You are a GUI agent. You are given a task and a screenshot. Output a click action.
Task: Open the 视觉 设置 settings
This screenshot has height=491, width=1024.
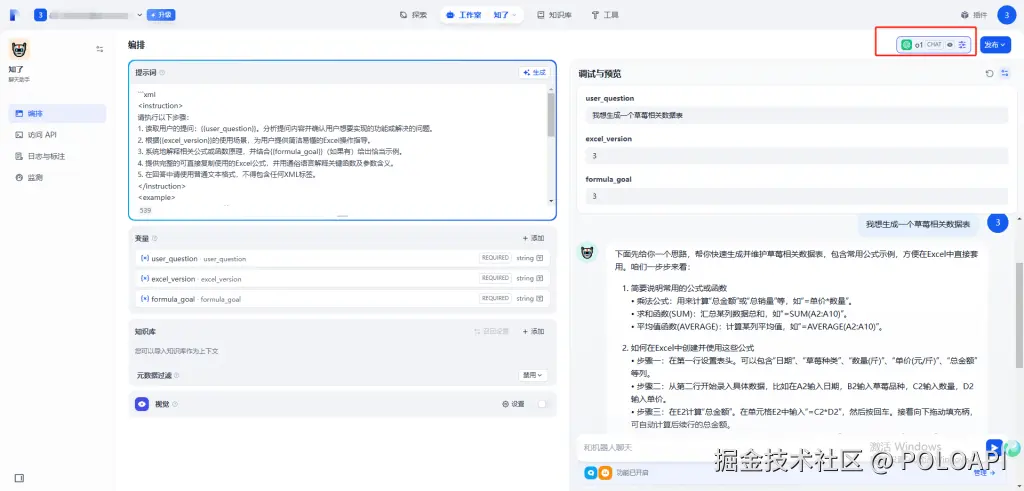(513, 404)
